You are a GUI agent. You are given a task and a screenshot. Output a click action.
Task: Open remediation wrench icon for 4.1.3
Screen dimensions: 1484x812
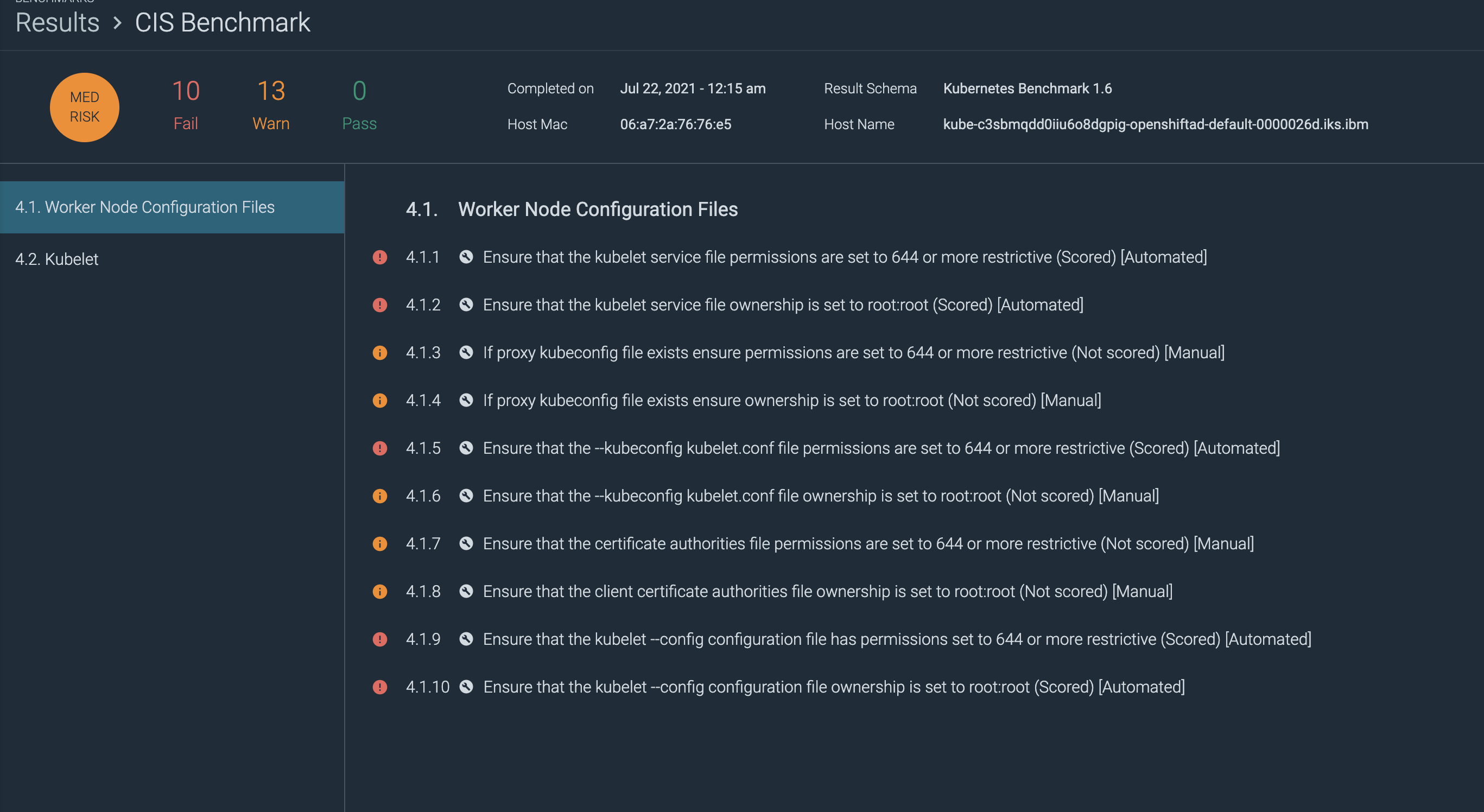pyautogui.click(x=466, y=352)
